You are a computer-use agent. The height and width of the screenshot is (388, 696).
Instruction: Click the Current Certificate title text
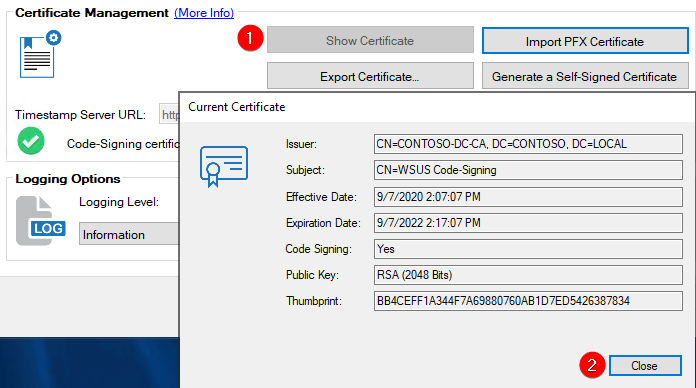(x=237, y=107)
